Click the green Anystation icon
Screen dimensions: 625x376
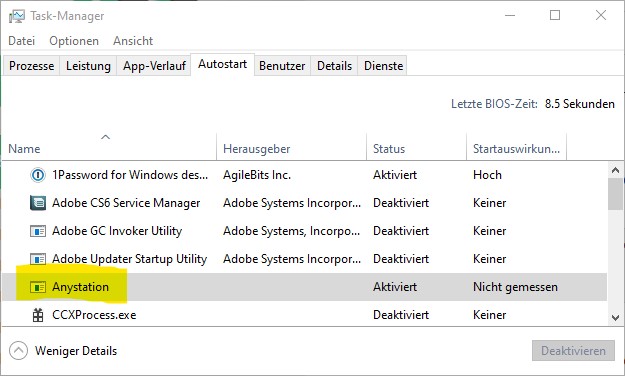coord(38,287)
